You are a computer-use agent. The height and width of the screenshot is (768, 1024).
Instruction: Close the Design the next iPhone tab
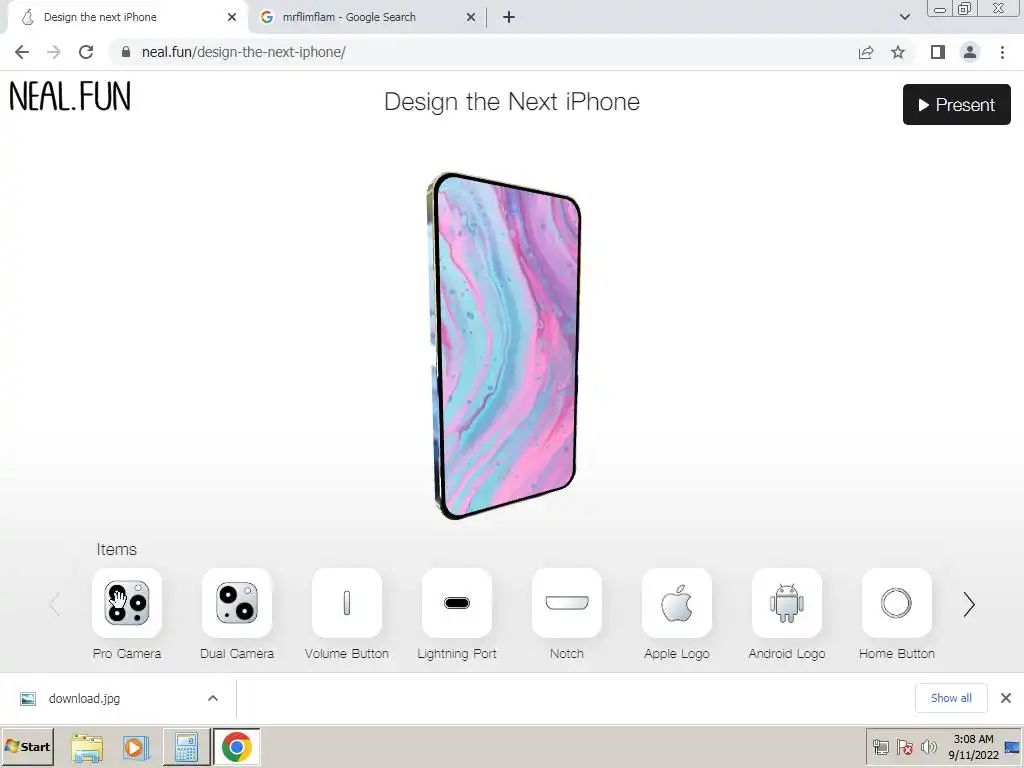click(x=232, y=17)
